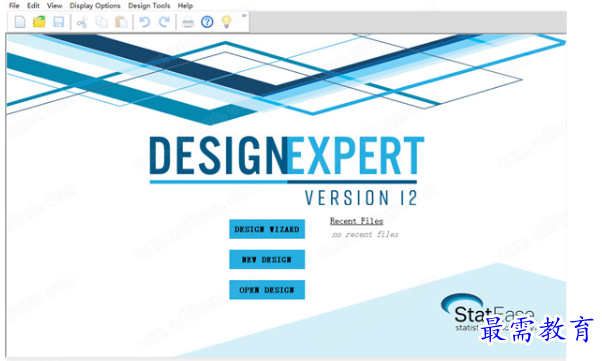Screen dimensions: 602x361
Task: Click the Cut scissors icon
Action: coord(82,22)
